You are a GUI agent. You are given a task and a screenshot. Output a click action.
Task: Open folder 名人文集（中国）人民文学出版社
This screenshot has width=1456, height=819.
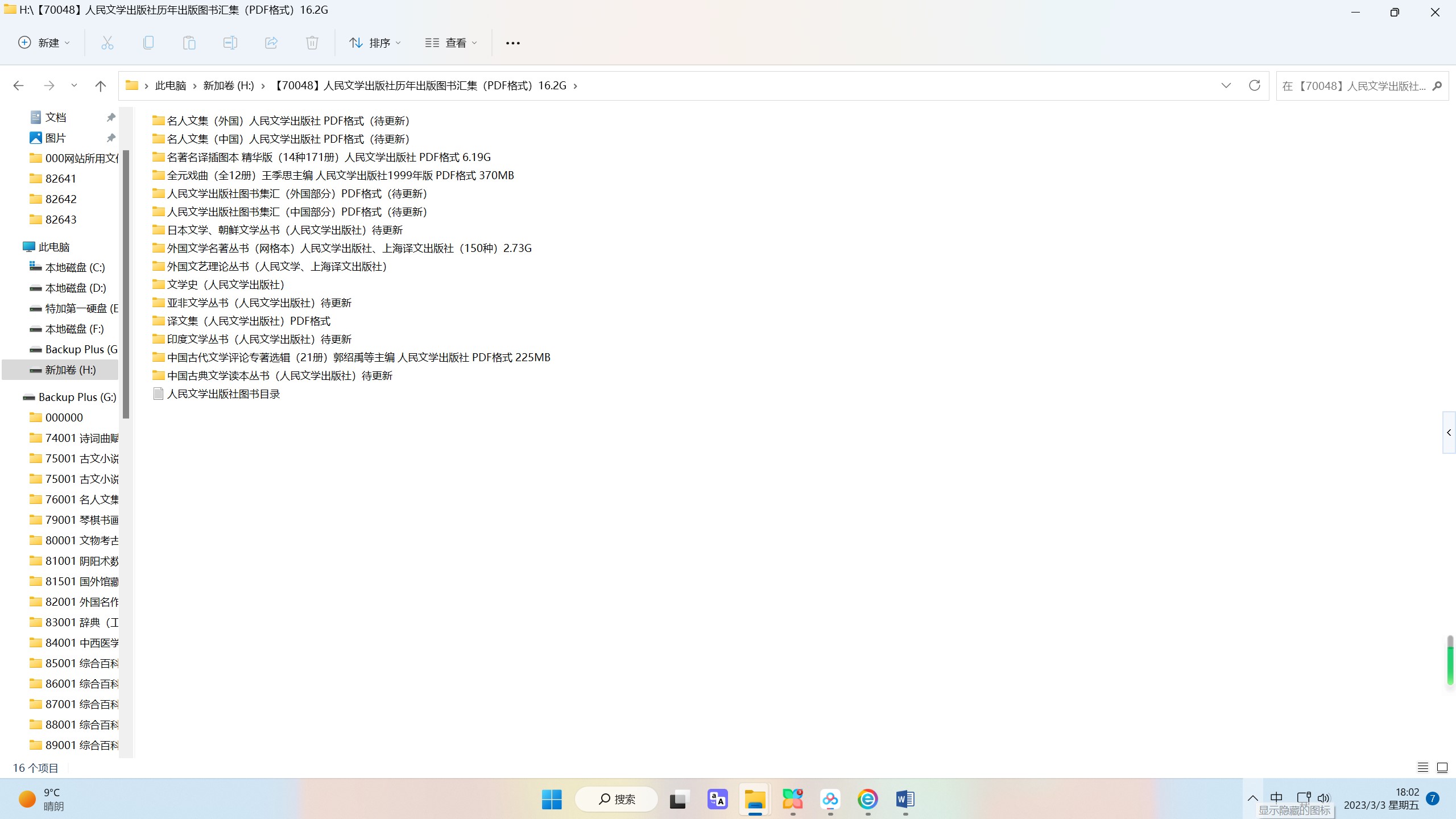click(x=281, y=139)
